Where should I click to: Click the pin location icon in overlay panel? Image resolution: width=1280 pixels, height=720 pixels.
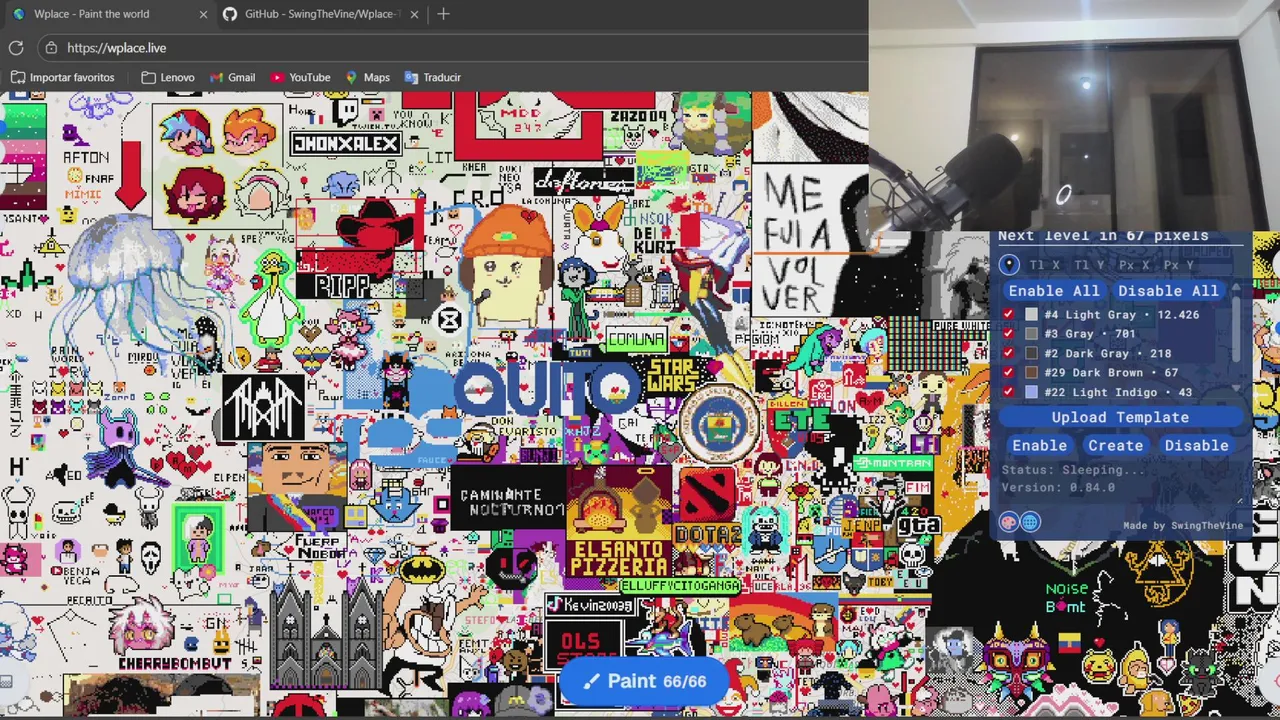(x=1009, y=265)
